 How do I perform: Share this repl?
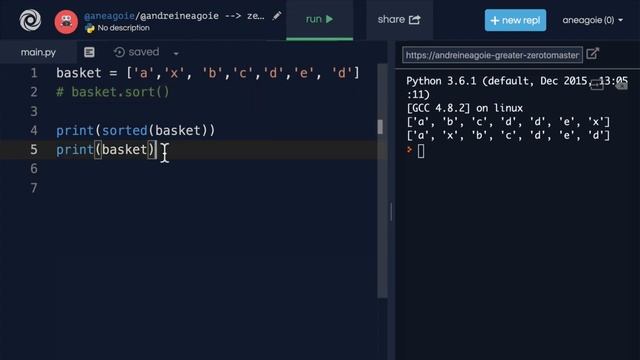(x=399, y=20)
